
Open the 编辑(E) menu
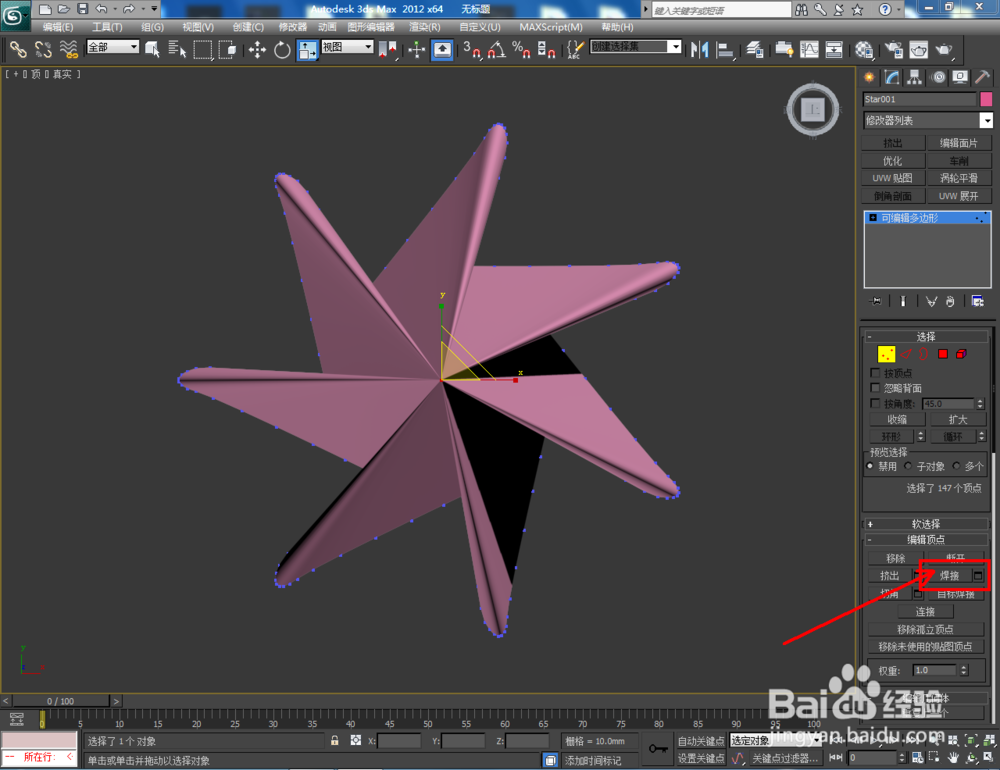(x=57, y=27)
